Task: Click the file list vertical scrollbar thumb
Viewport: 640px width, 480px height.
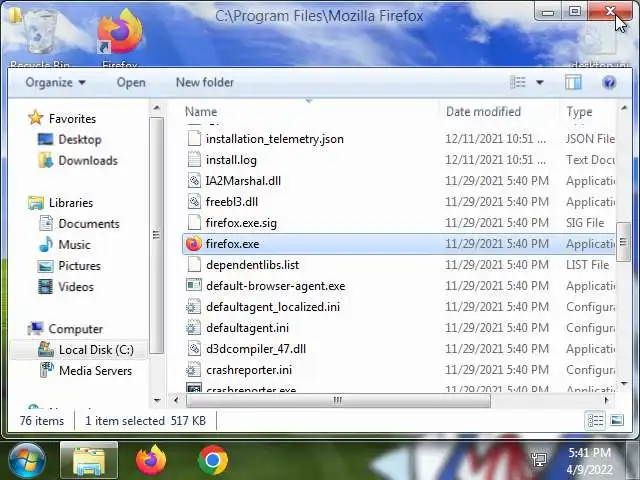Action: pos(623,242)
